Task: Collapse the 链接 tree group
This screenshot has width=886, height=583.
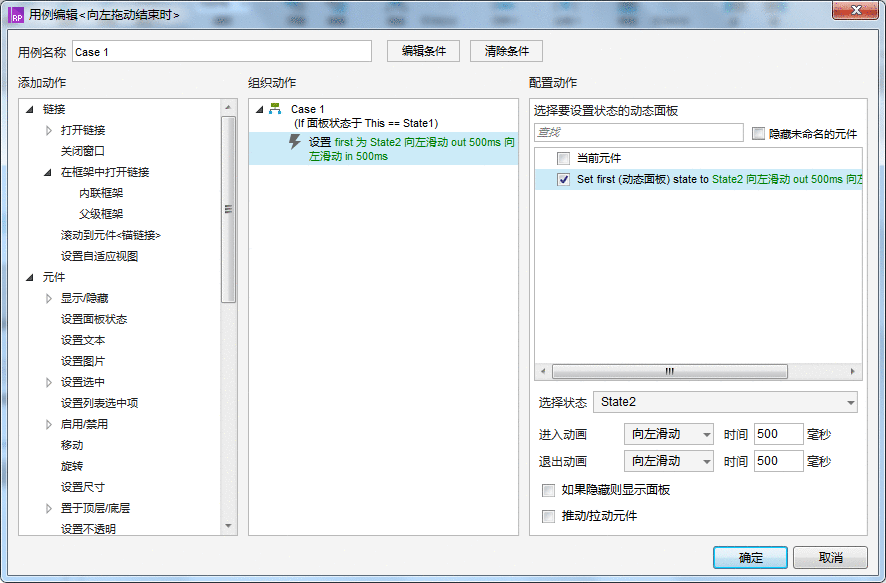Action: tap(30, 109)
